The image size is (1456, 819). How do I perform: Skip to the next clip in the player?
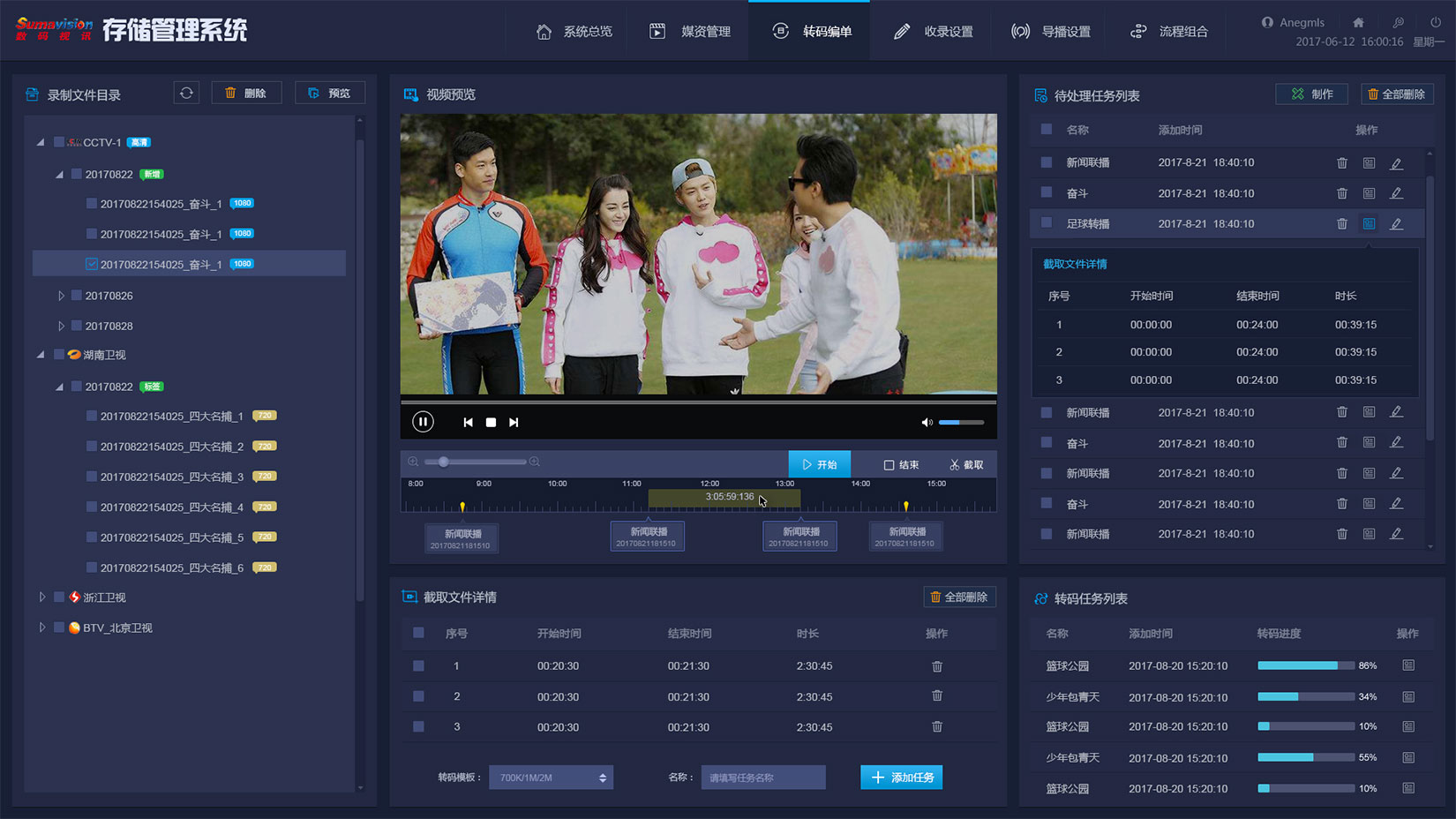point(514,423)
